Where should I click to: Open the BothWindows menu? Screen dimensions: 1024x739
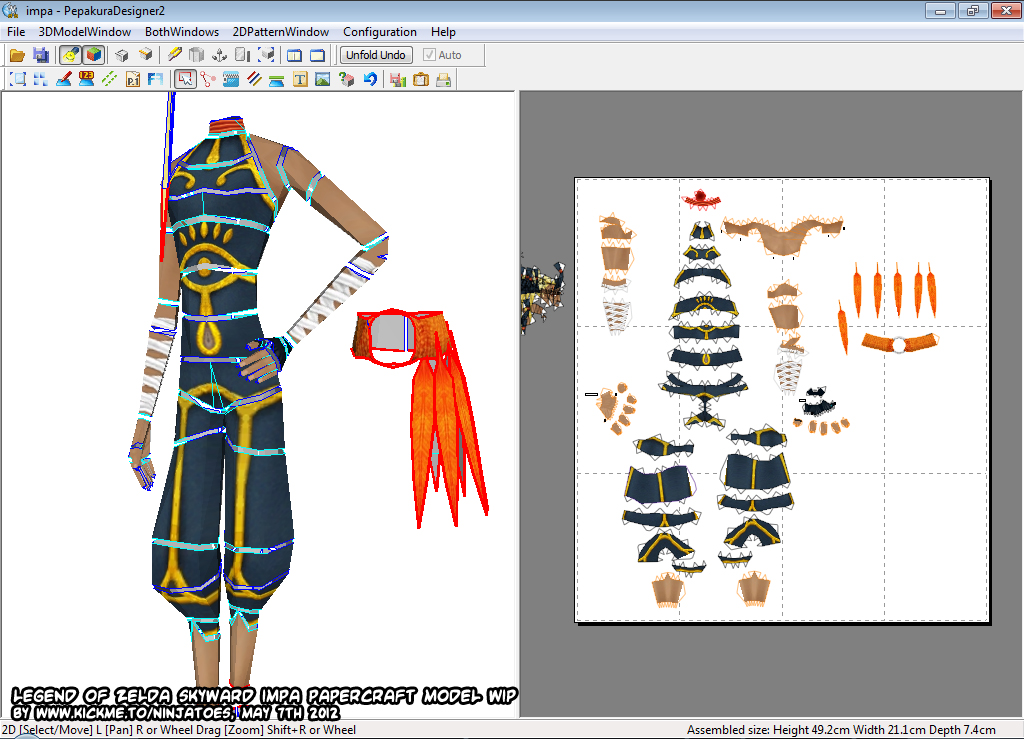pos(182,32)
